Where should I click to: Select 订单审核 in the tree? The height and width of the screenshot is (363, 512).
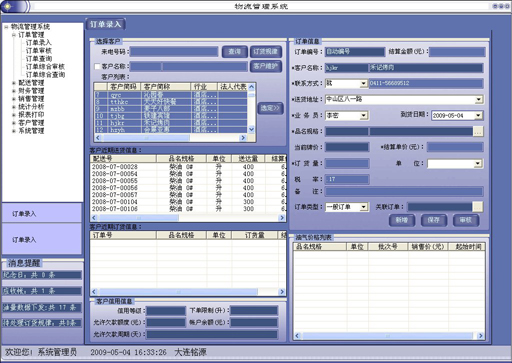(x=39, y=51)
